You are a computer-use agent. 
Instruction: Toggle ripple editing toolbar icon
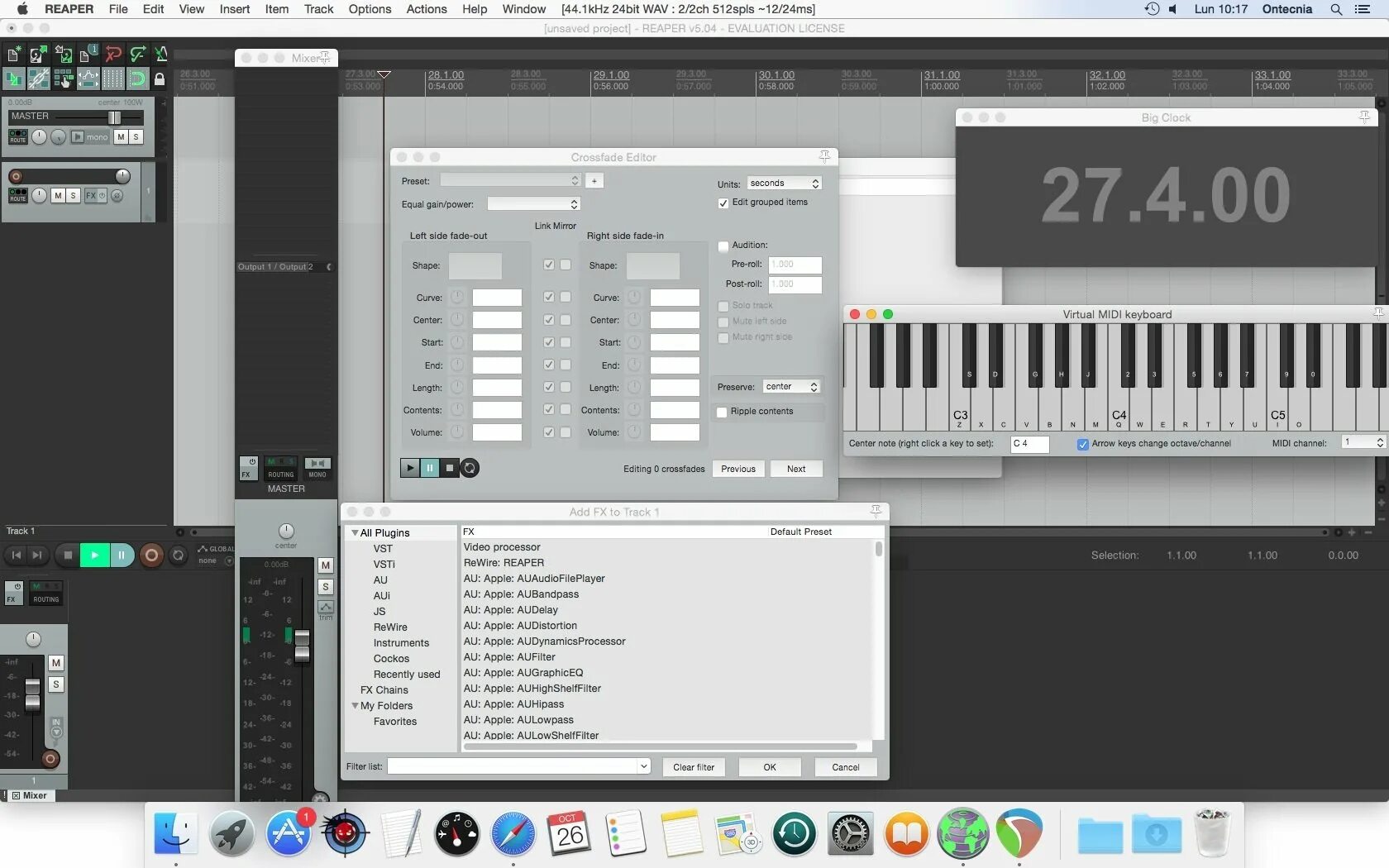coord(63,79)
